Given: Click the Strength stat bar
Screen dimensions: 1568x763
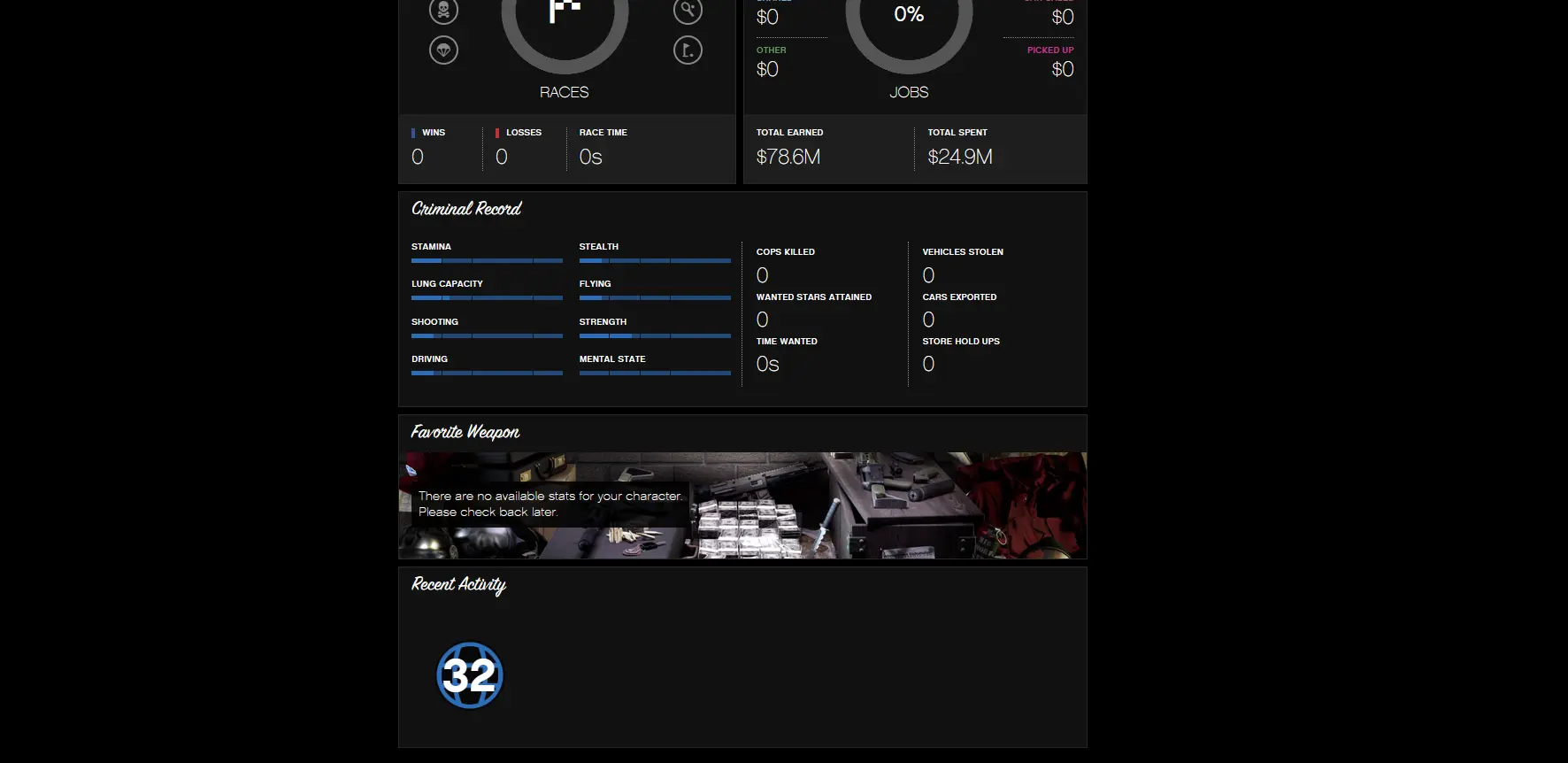Looking at the screenshot, I should pos(655,335).
